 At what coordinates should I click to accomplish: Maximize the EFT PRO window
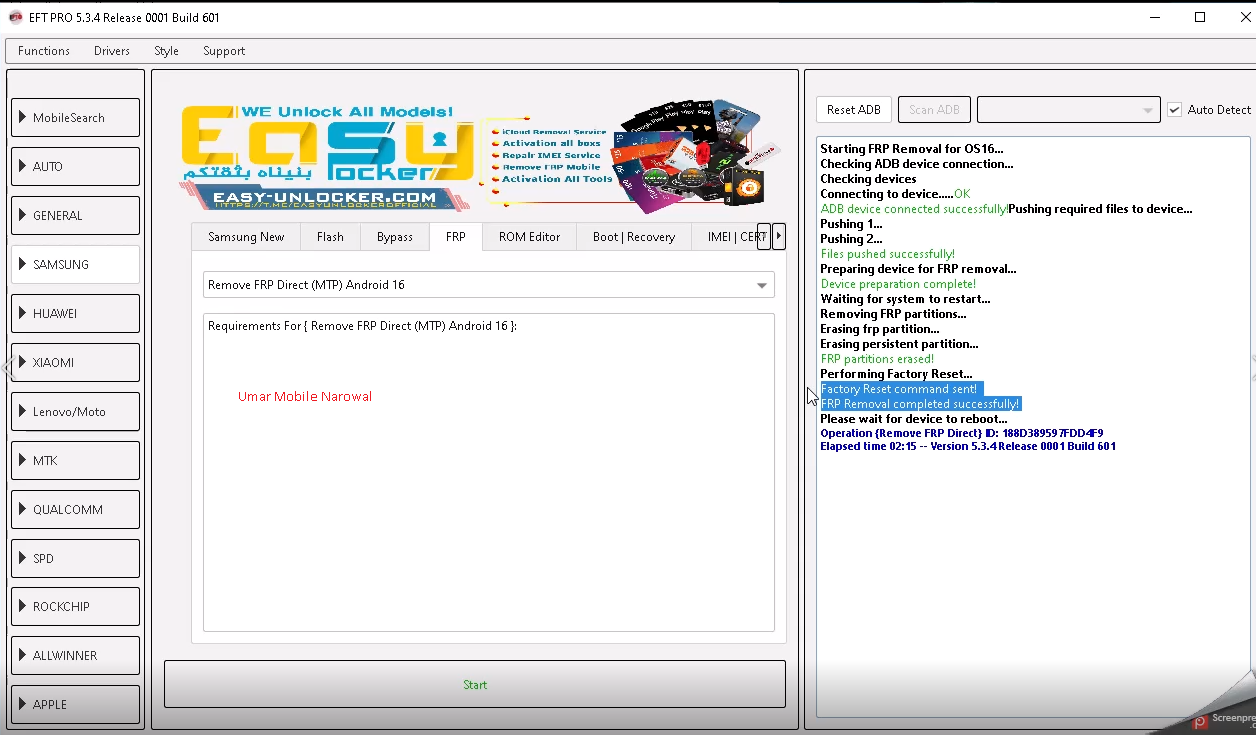click(1200, 17)
